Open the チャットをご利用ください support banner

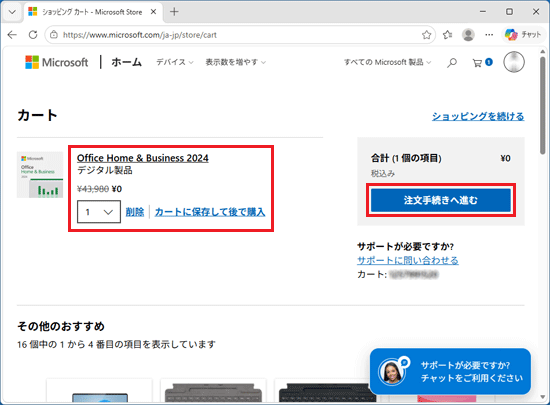(x=450, y=371)
